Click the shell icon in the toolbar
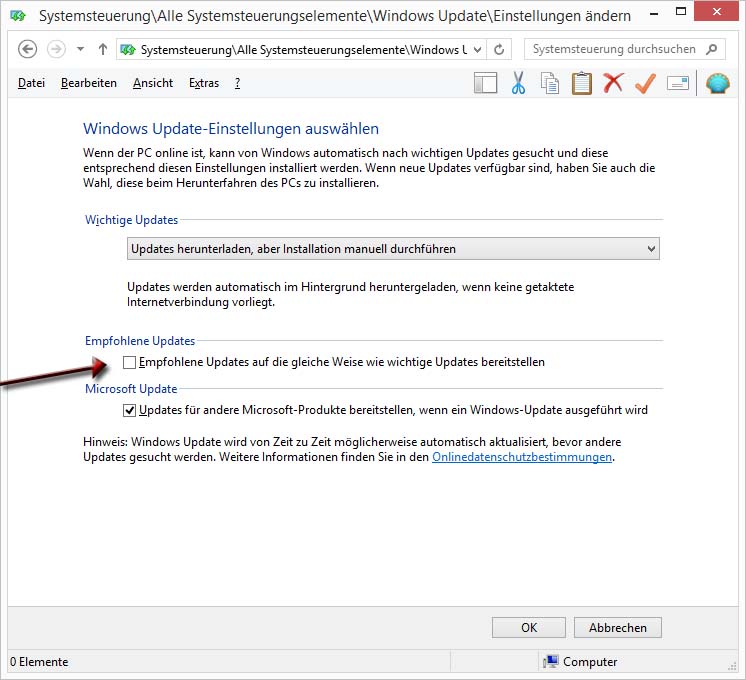746x680 pixels. [718, 83]
